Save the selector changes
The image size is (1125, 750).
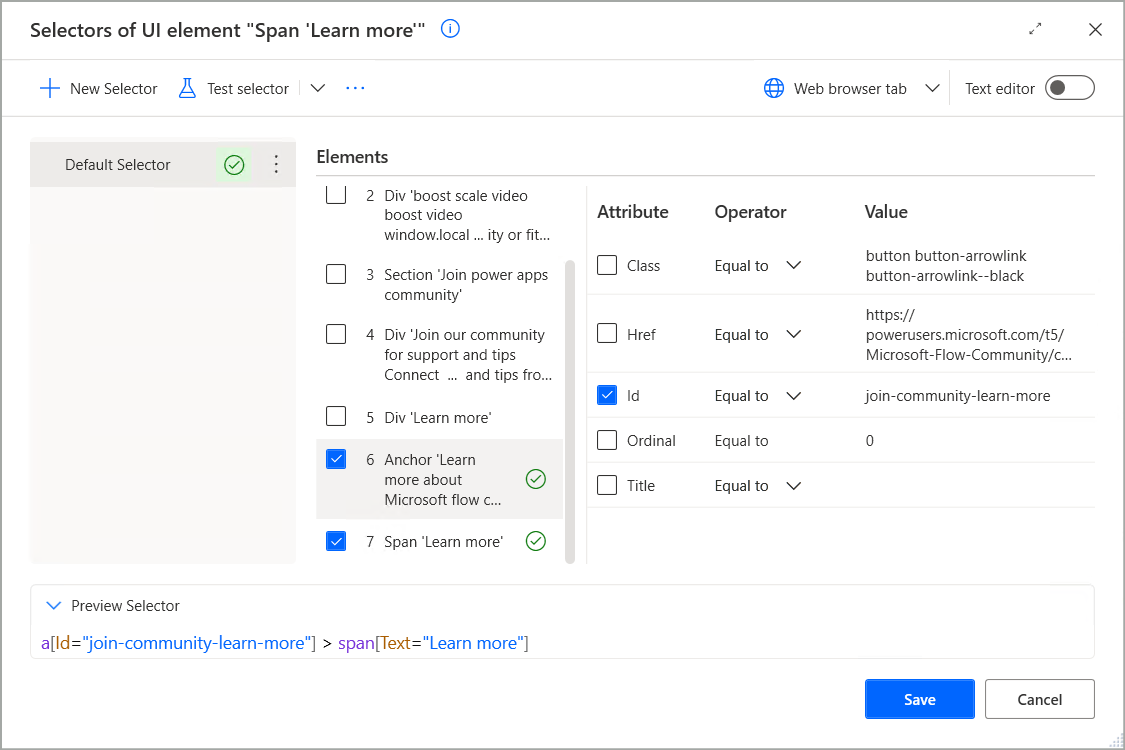[919, 698]
